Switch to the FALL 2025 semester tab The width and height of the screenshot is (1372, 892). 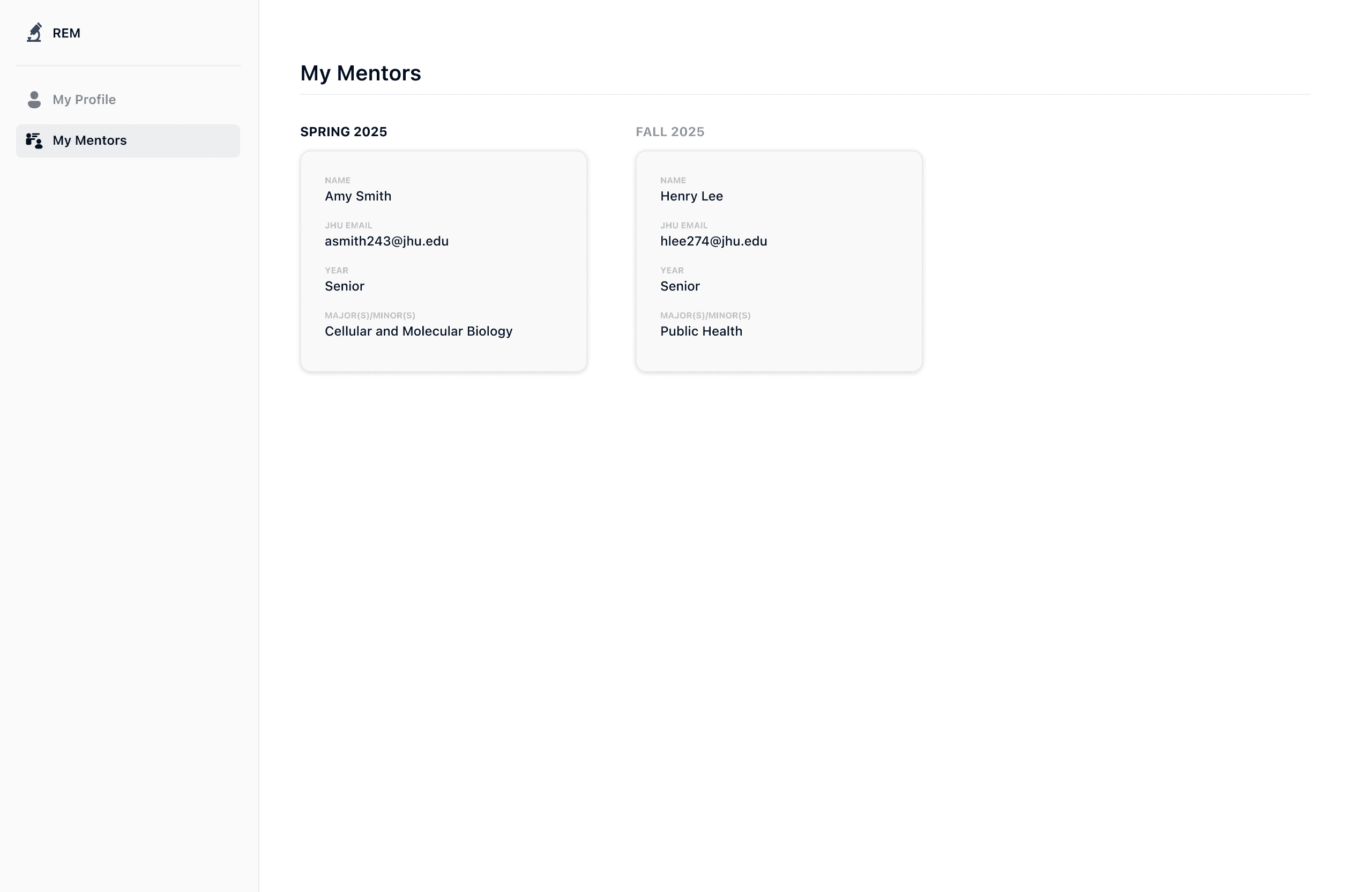click(x=670, y=132)
